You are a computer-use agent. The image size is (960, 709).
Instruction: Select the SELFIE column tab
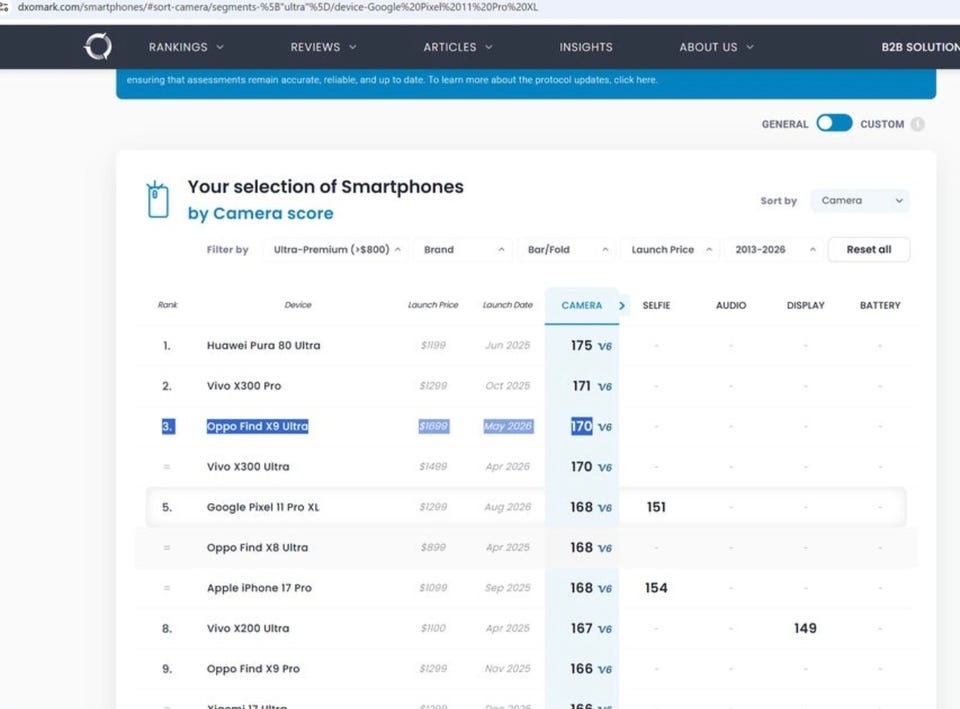pyautogui.click(x=656, y=306)
